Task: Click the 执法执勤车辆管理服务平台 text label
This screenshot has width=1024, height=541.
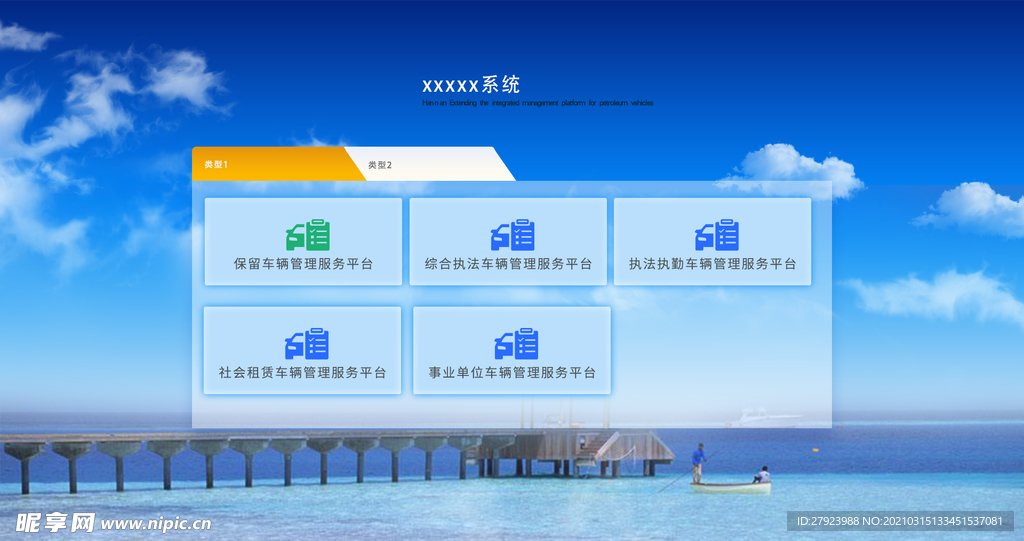Action: [712, 265]
